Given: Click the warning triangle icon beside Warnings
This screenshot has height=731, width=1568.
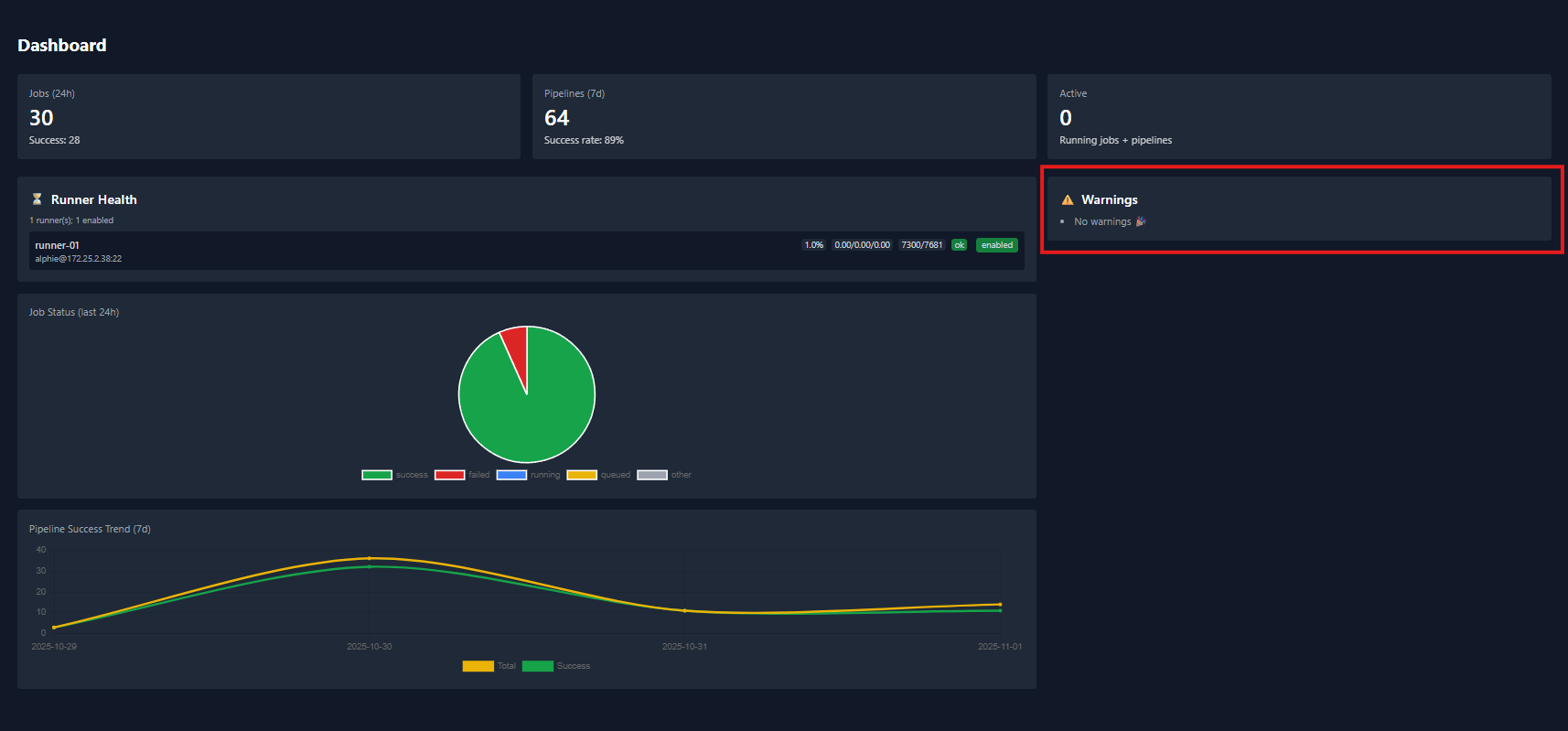Looking at the screenshot, I should [x=1068, y=199].
